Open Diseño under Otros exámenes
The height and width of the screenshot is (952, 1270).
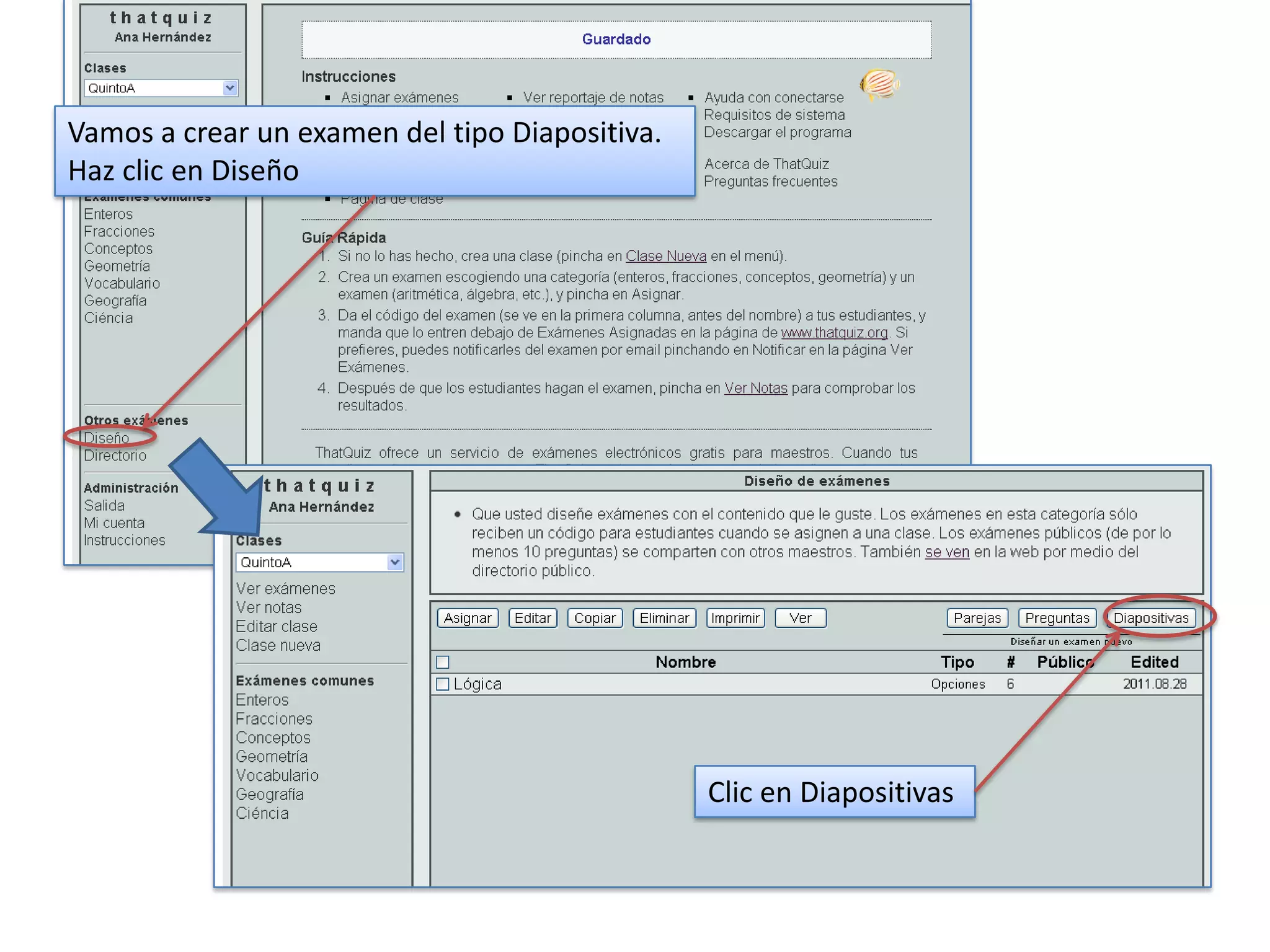click(x=107, y=438)
